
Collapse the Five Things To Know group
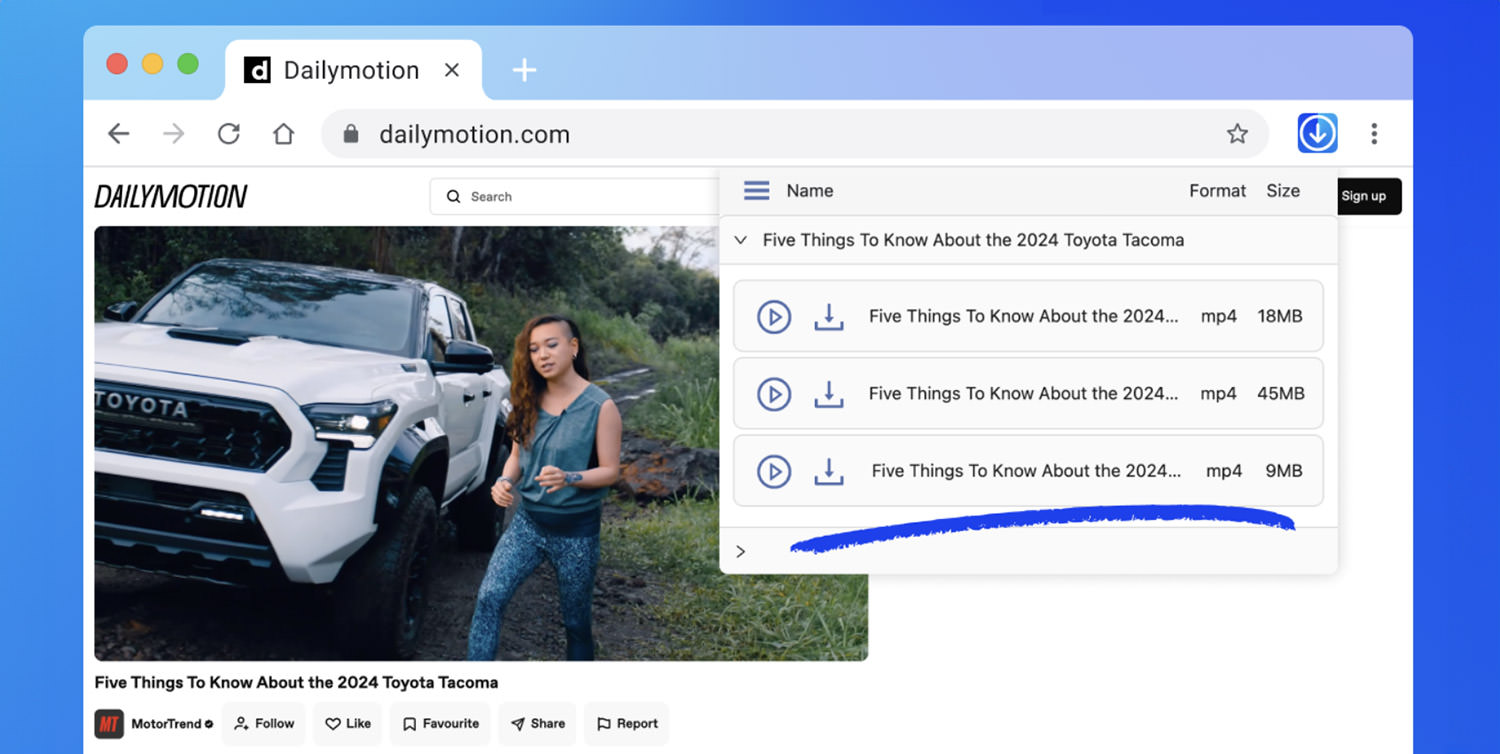tap(741, 240)
